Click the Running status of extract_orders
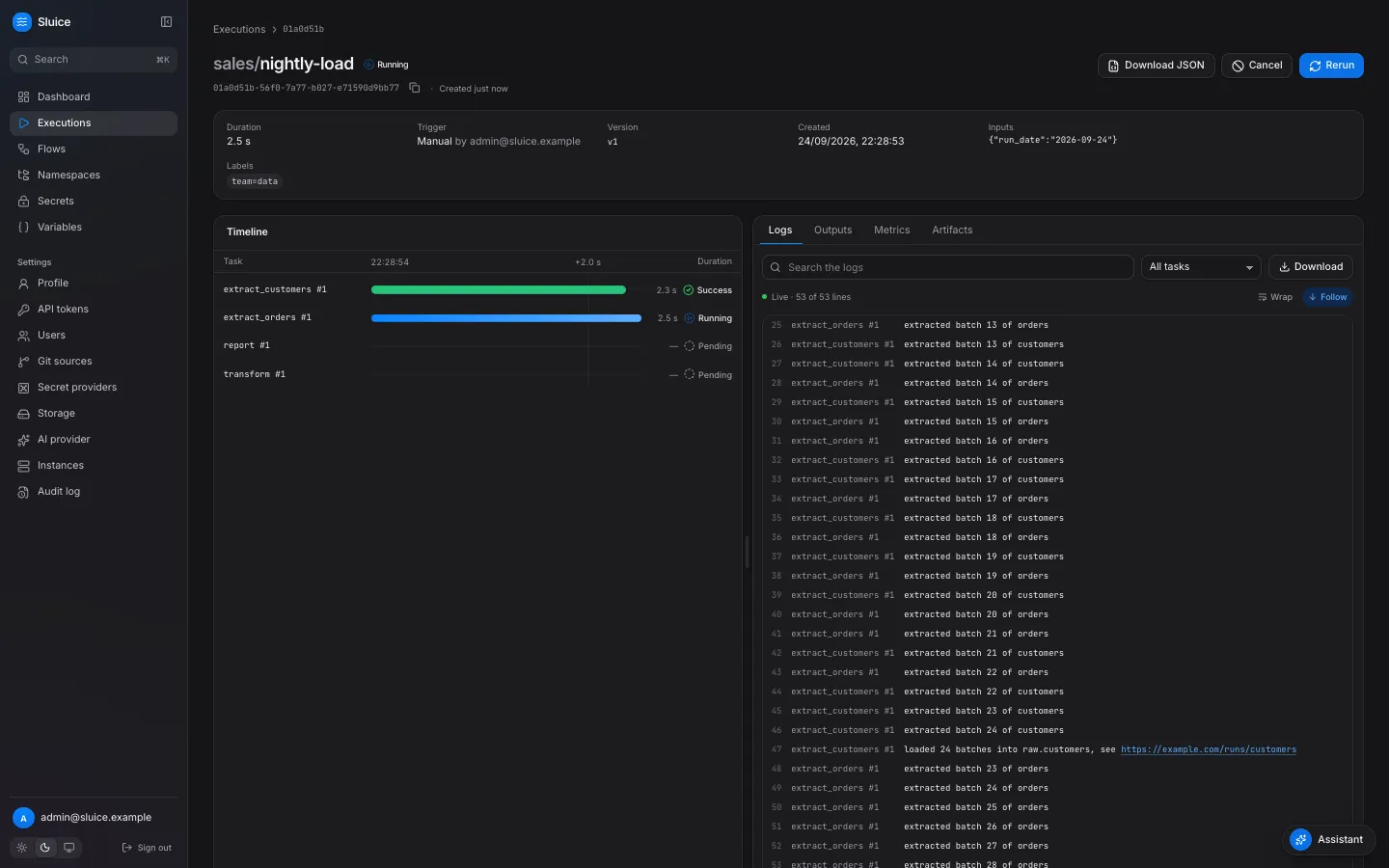 click(x=708, y=318)
